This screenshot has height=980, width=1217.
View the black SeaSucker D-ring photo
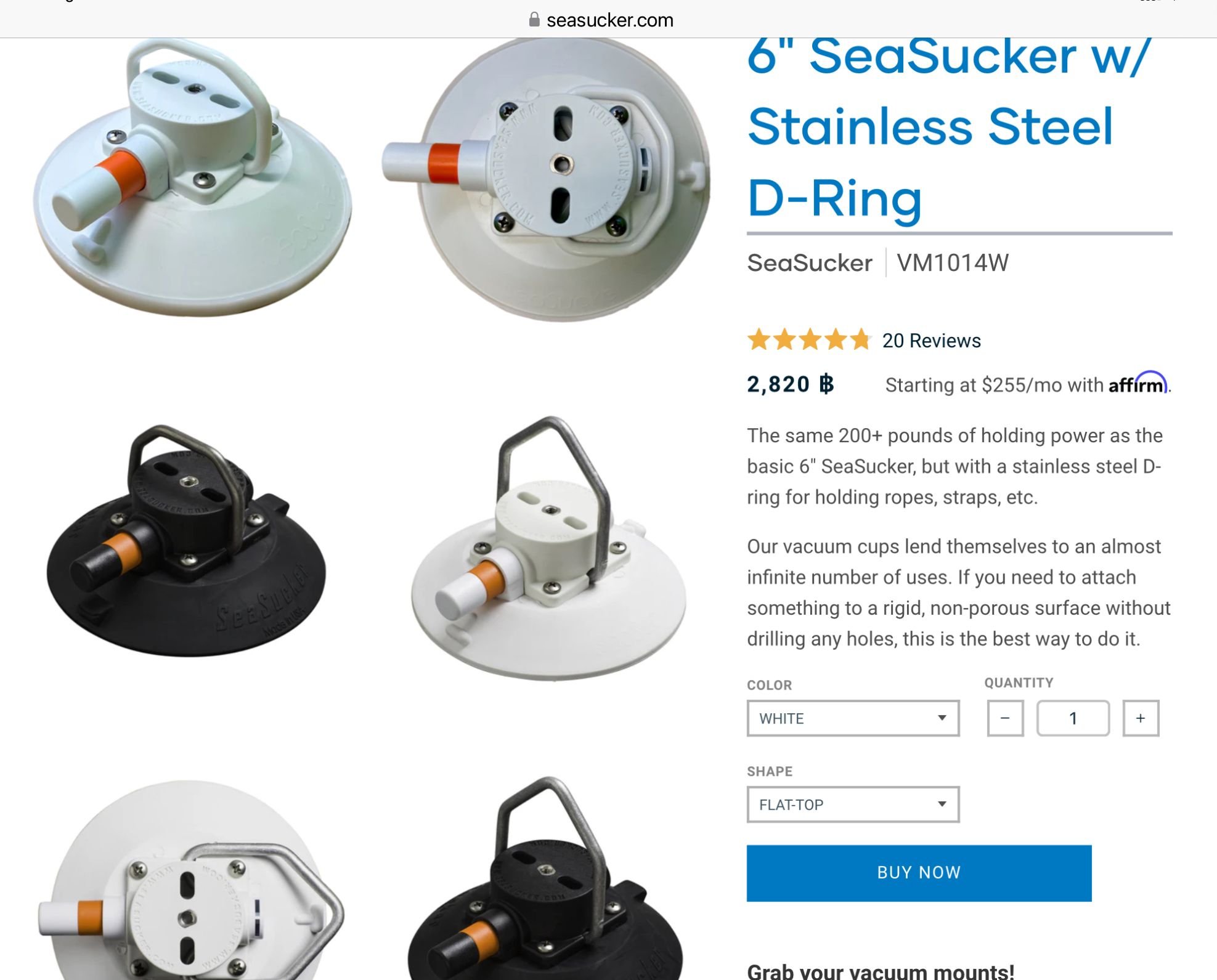(x=187, y=540)
